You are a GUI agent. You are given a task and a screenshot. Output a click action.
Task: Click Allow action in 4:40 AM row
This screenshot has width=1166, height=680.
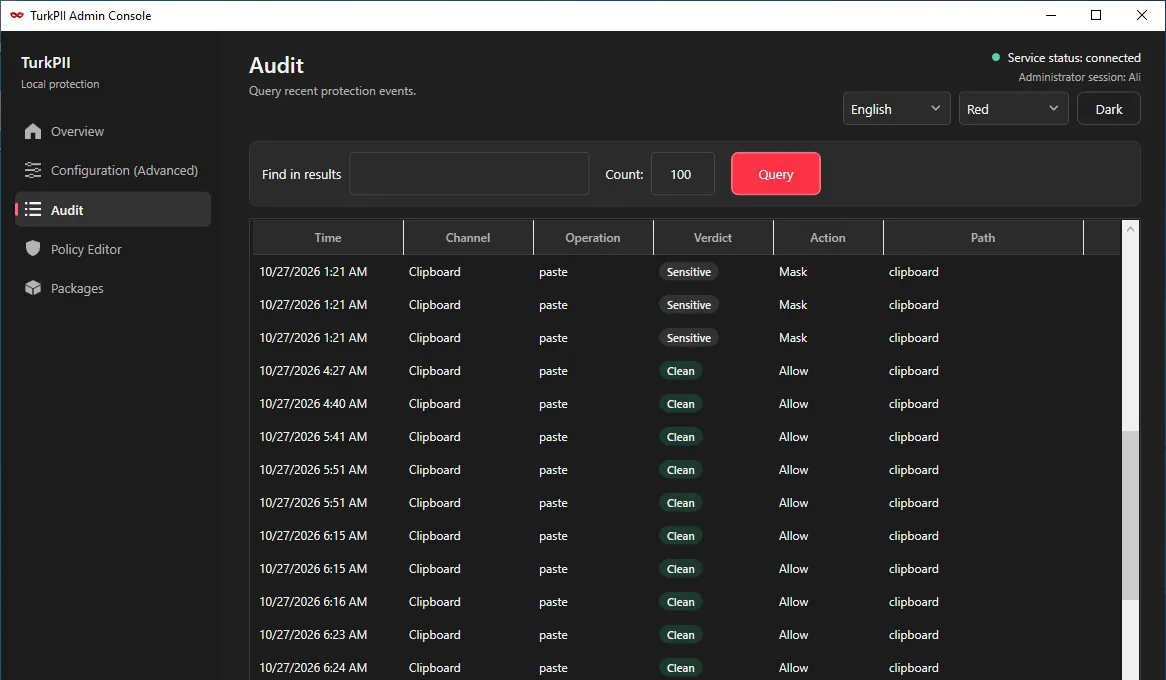(x=793, y=403)
